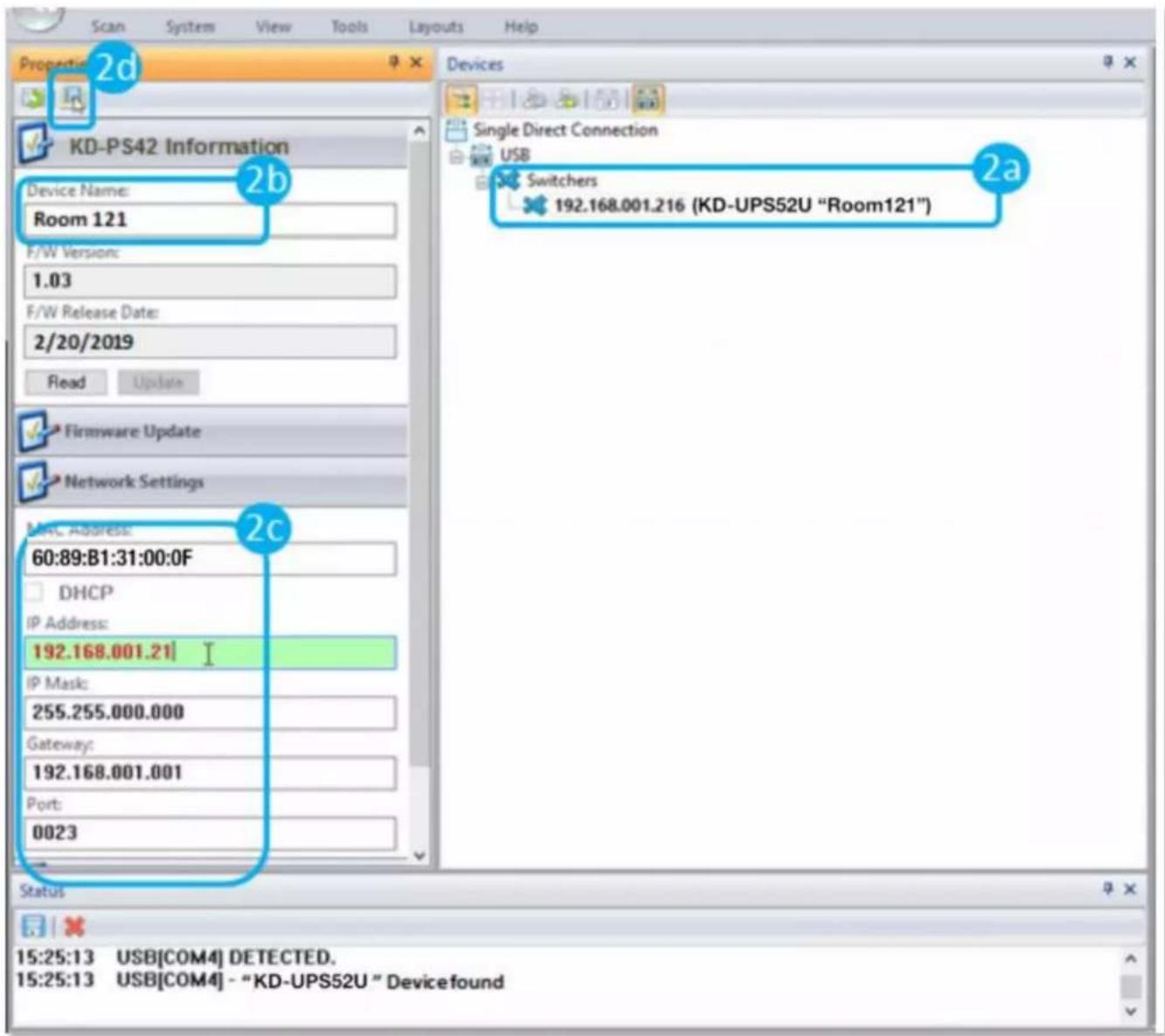The height and width of the screenshot is (1036, 1165).
Task: Click the KD-PS42 Information checkmark icon
Action: coord(36,144)
